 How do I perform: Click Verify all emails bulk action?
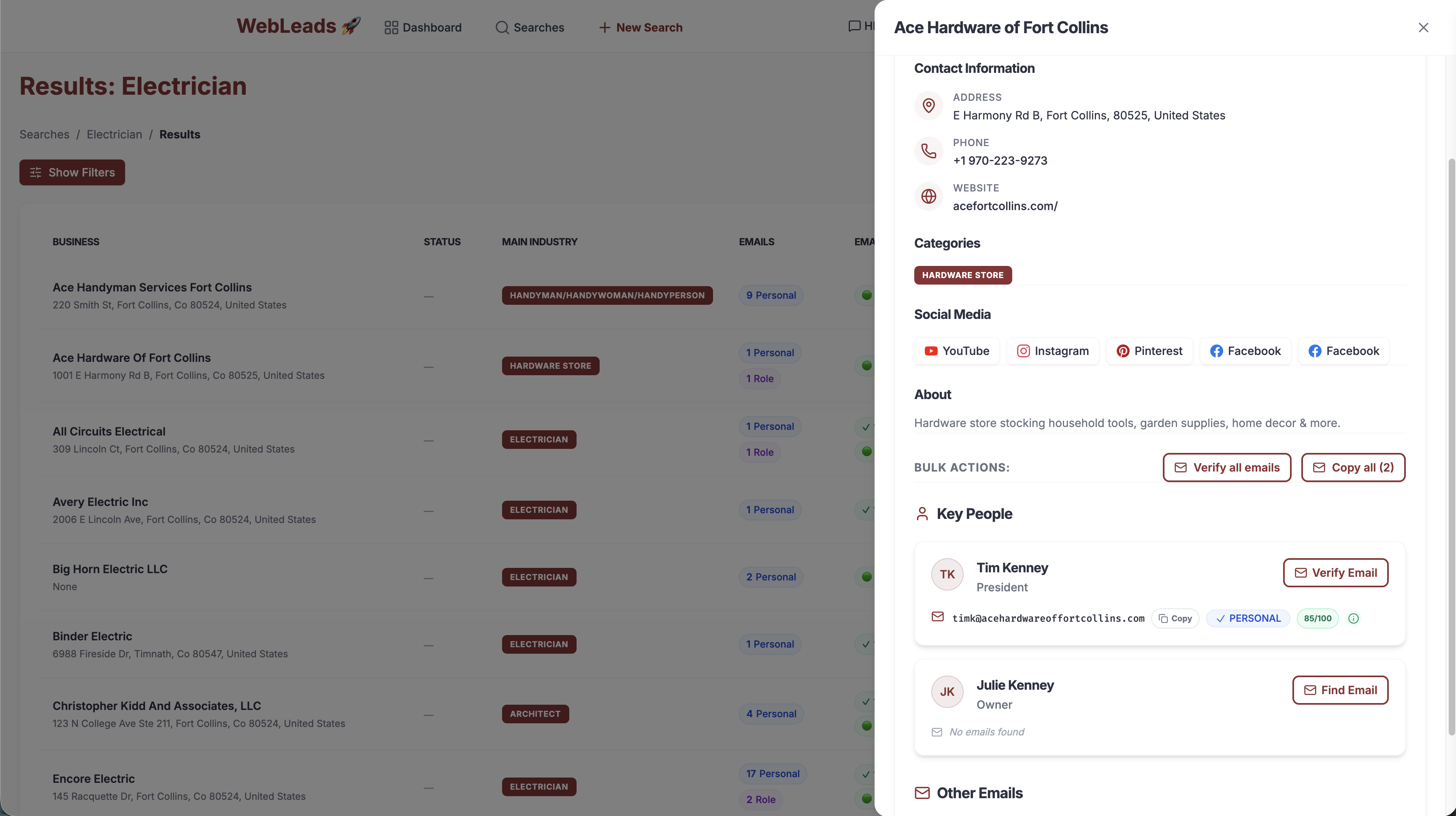click(1226, 467)
